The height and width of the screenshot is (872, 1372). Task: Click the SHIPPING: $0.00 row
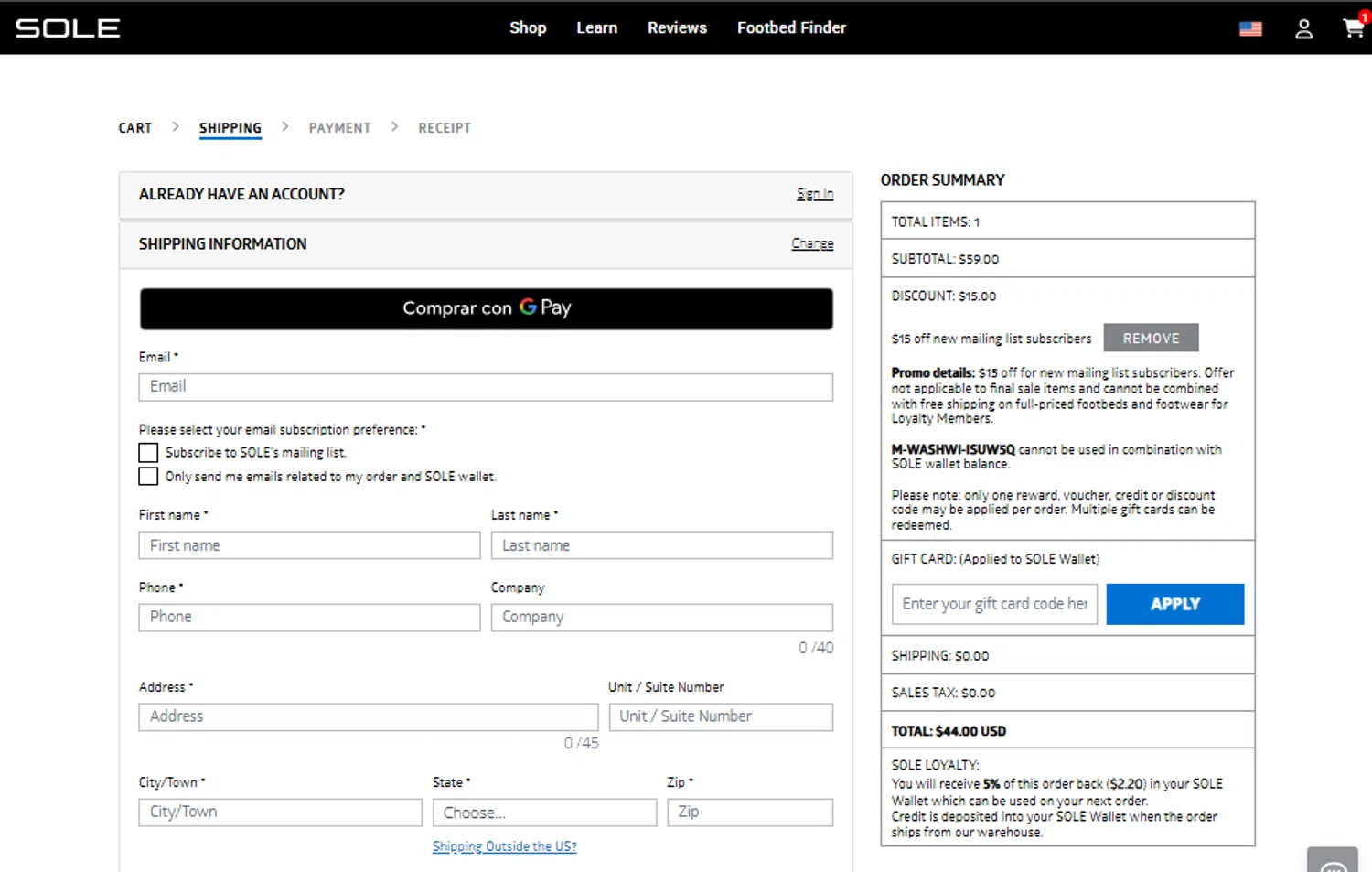[1067, 655]
